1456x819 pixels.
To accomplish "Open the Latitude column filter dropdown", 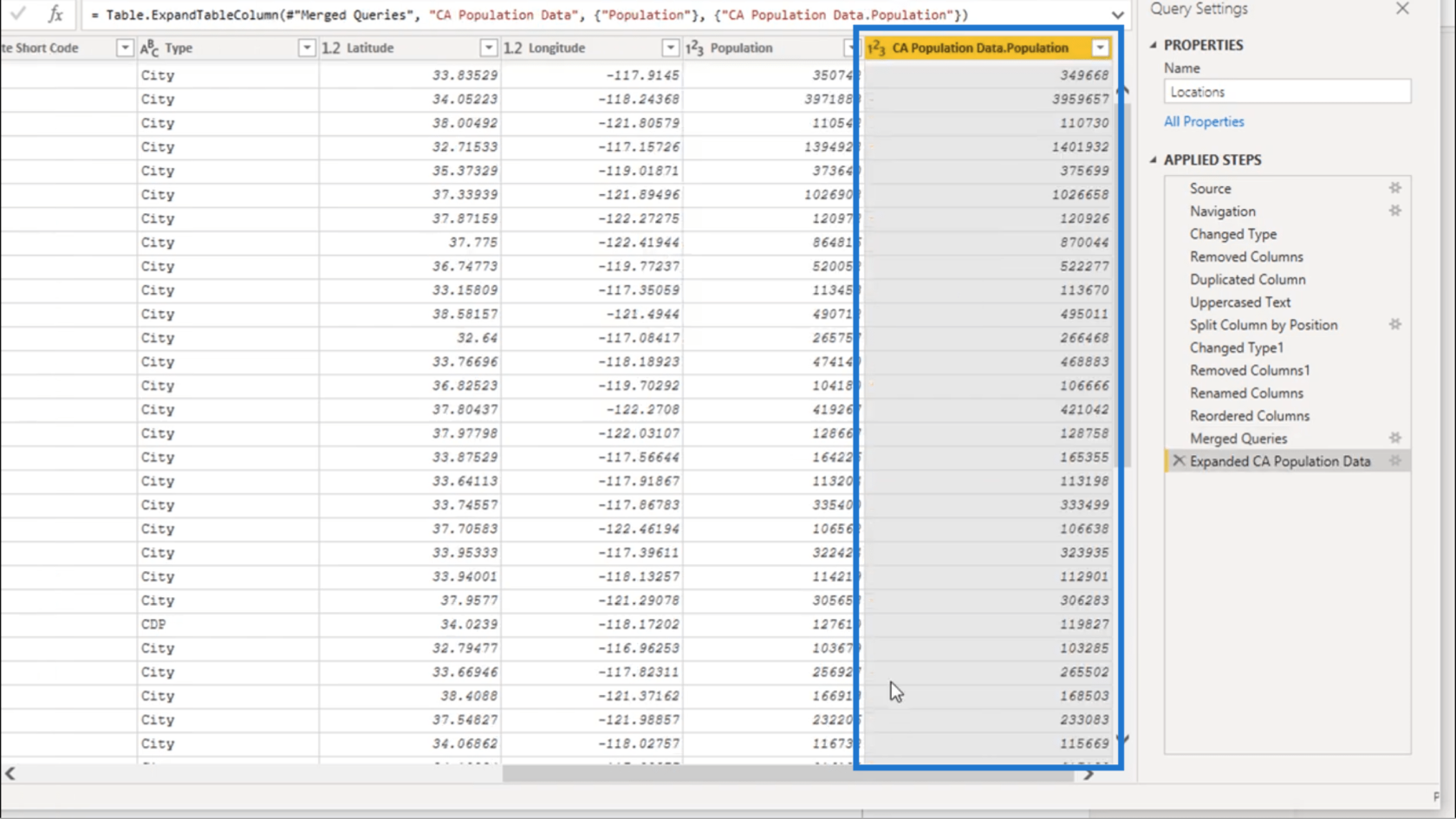I will click(488, 48).
